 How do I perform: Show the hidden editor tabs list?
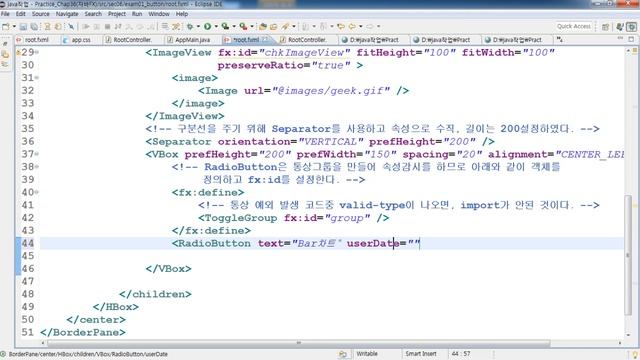(560, 40)
